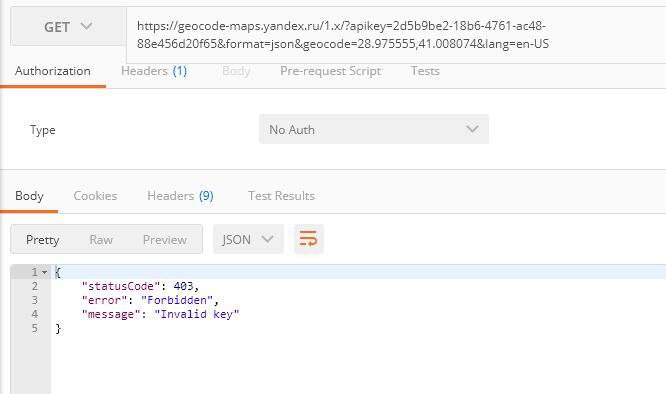Open the JSON format dropdown
This screenshot has height=394, width=666.
pos(248,239)
